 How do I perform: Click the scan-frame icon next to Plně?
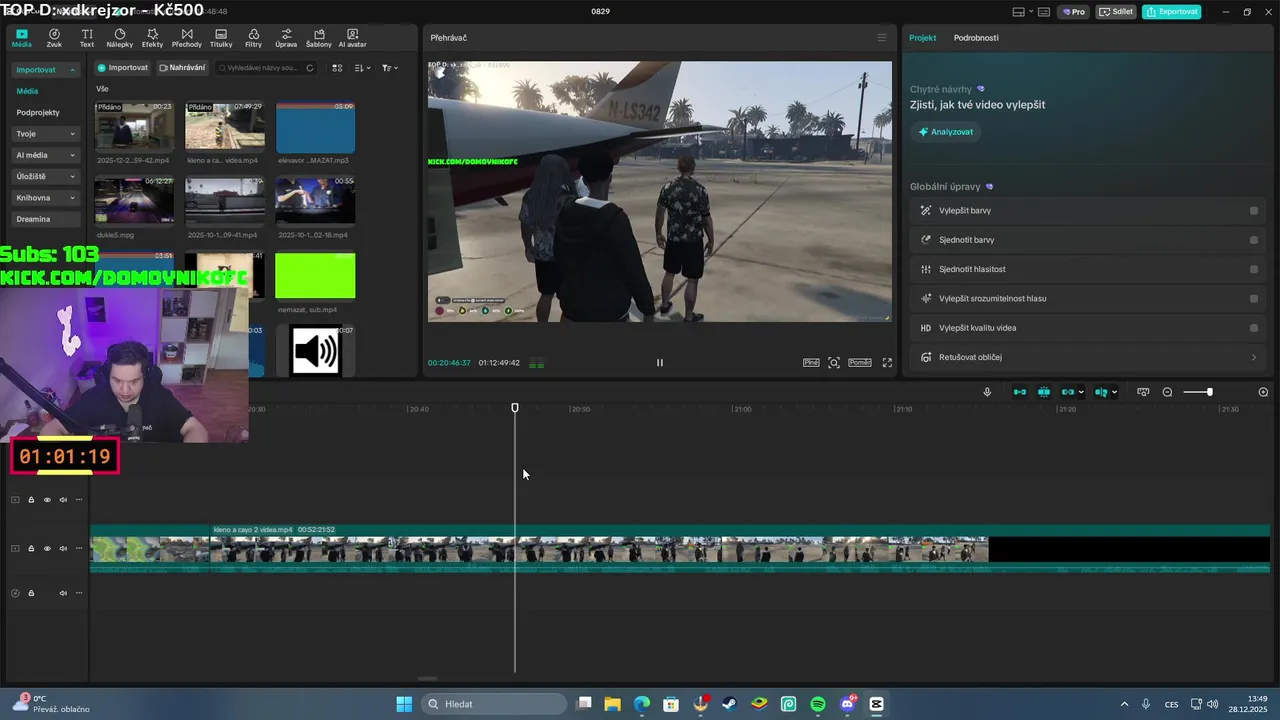tap(834, 363)
